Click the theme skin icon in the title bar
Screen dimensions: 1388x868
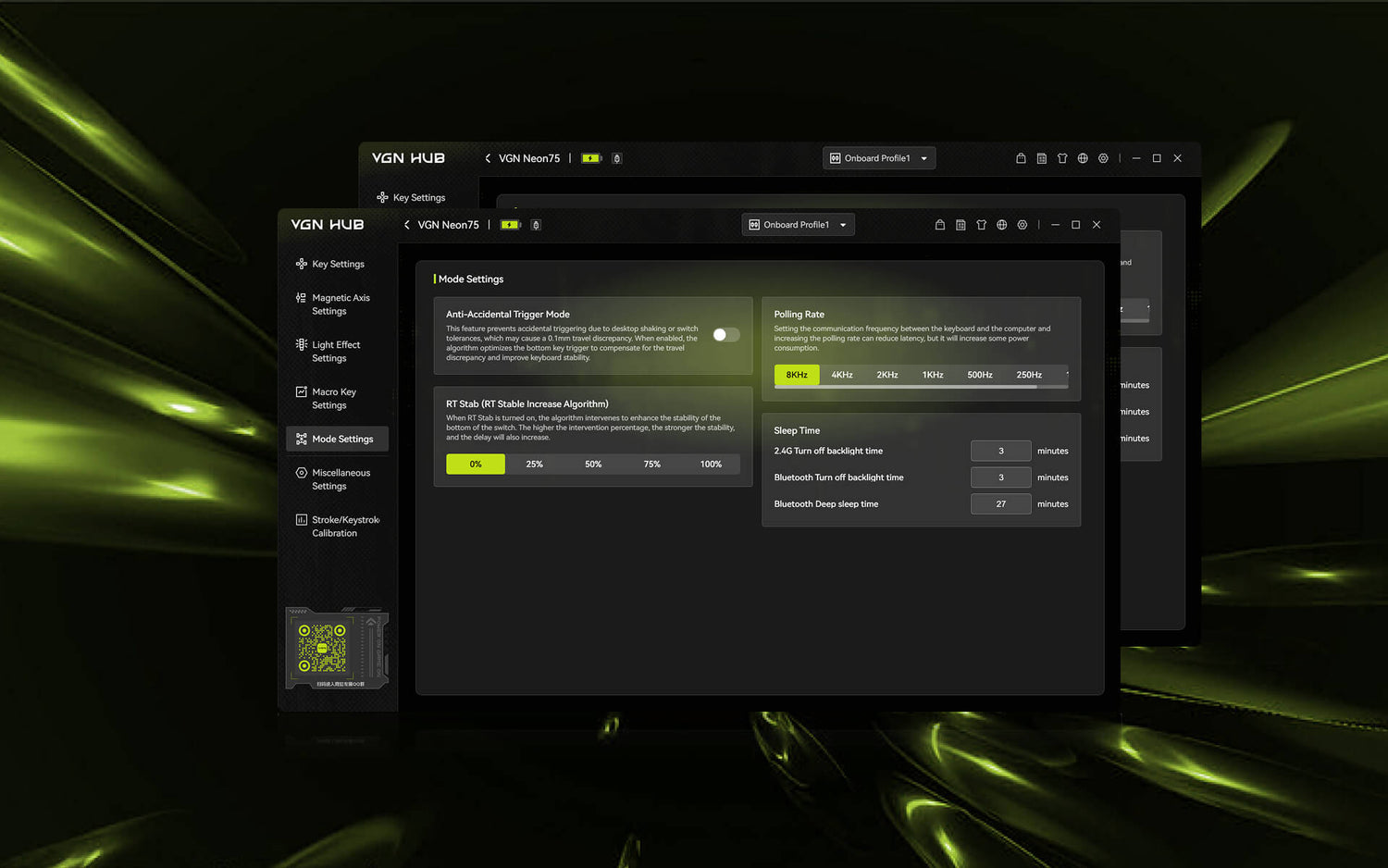point(981,224)
